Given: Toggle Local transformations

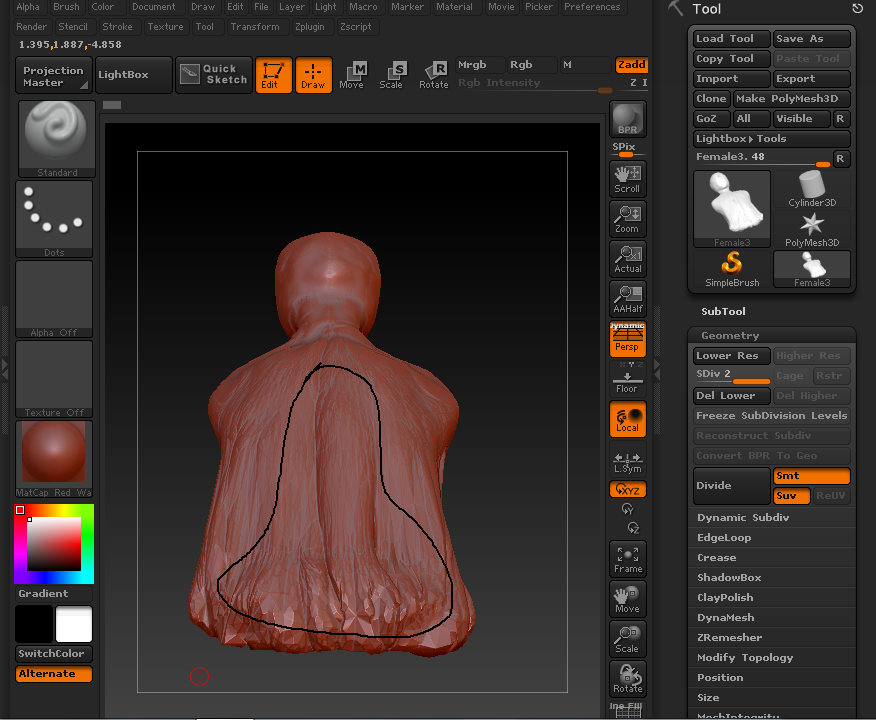Looking at the screenshot, I should click(x=627, y=419).
